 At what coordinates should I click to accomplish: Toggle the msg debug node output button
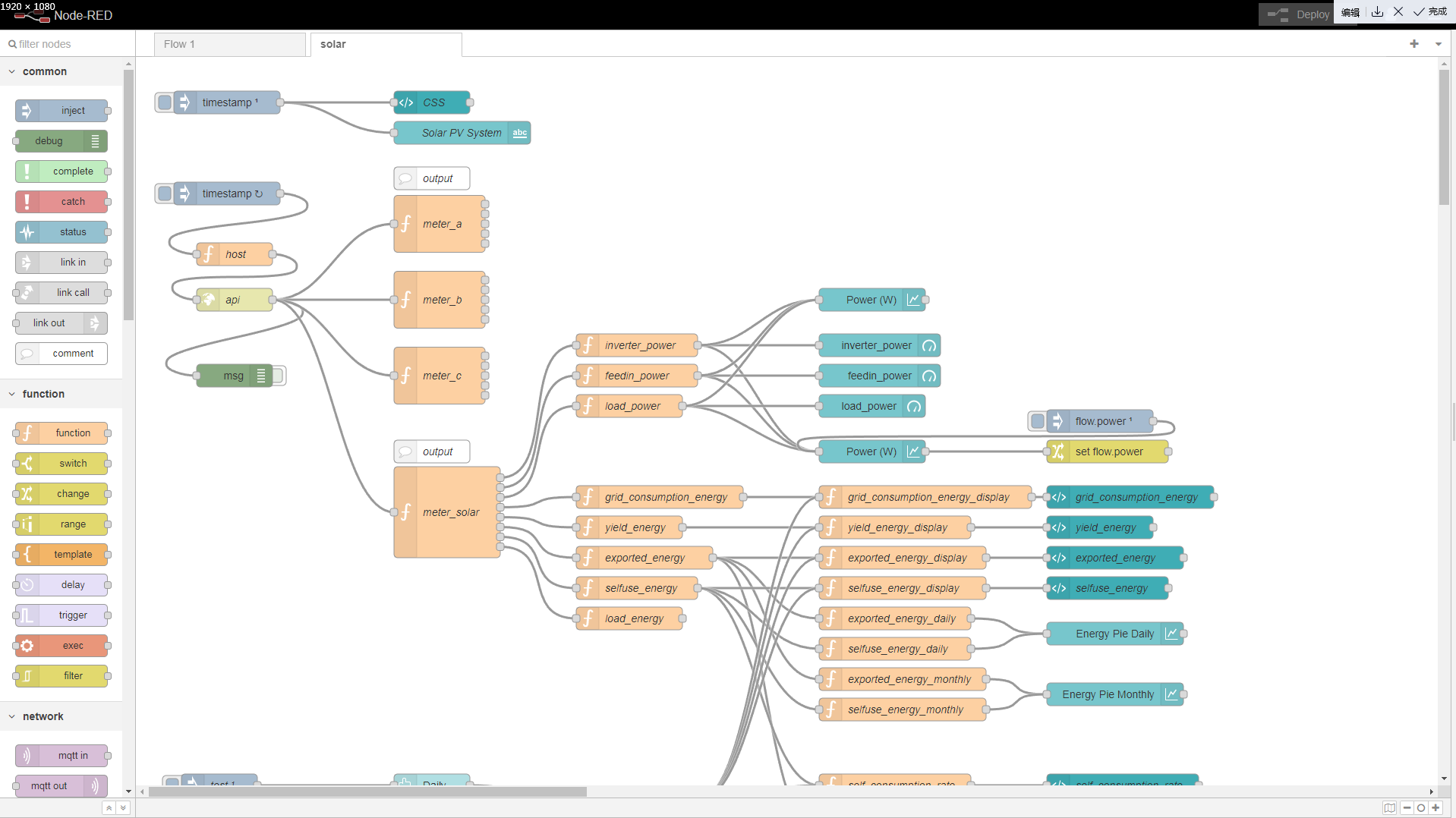(x=279, y=376)
